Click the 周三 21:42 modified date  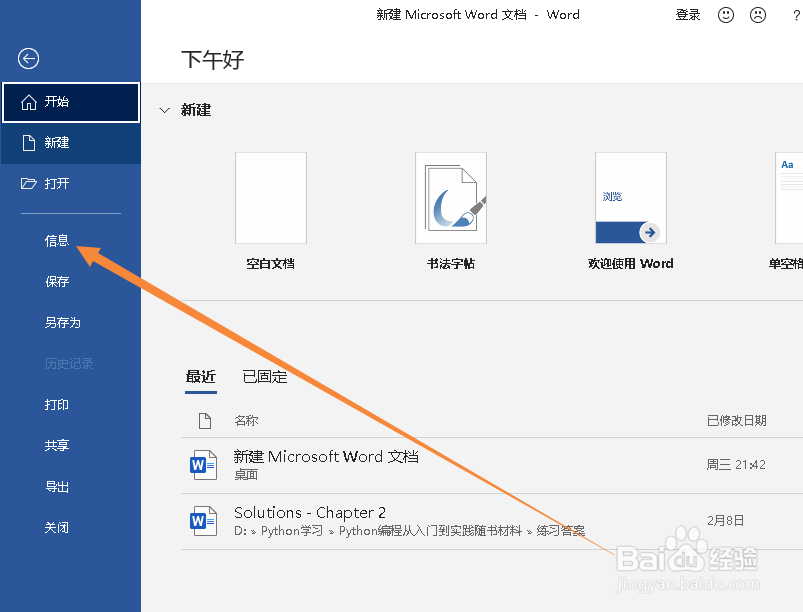coord(736,465)
